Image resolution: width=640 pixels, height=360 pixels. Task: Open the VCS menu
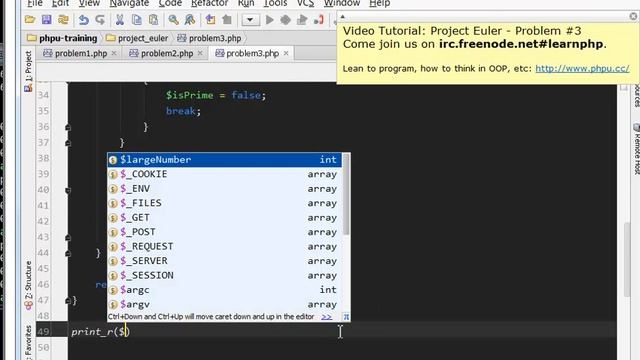click(305, 3)
